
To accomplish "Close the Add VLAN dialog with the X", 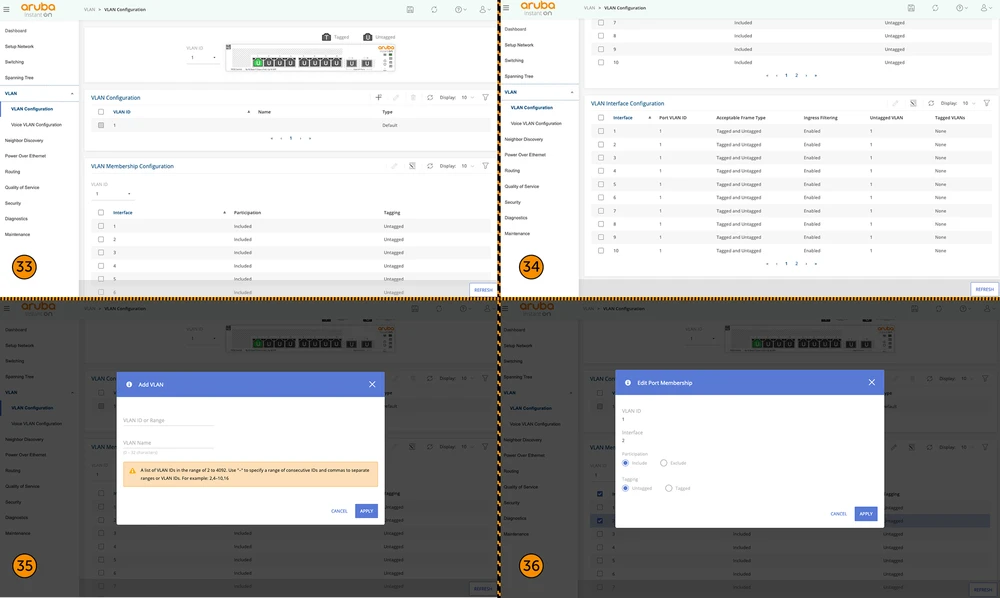I will [x=372, y=383].
